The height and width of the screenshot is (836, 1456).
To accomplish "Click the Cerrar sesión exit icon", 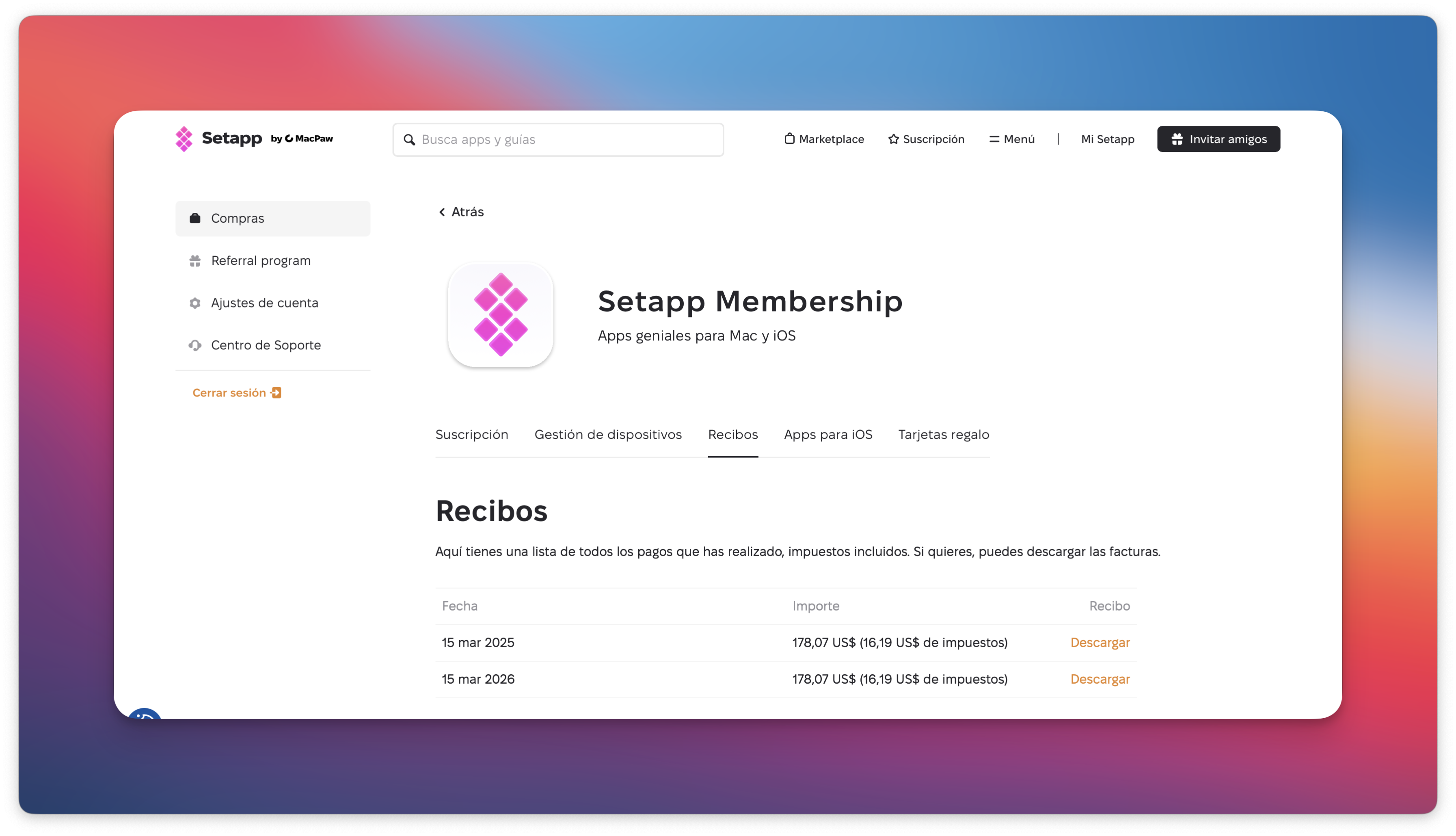I will 276,393.
